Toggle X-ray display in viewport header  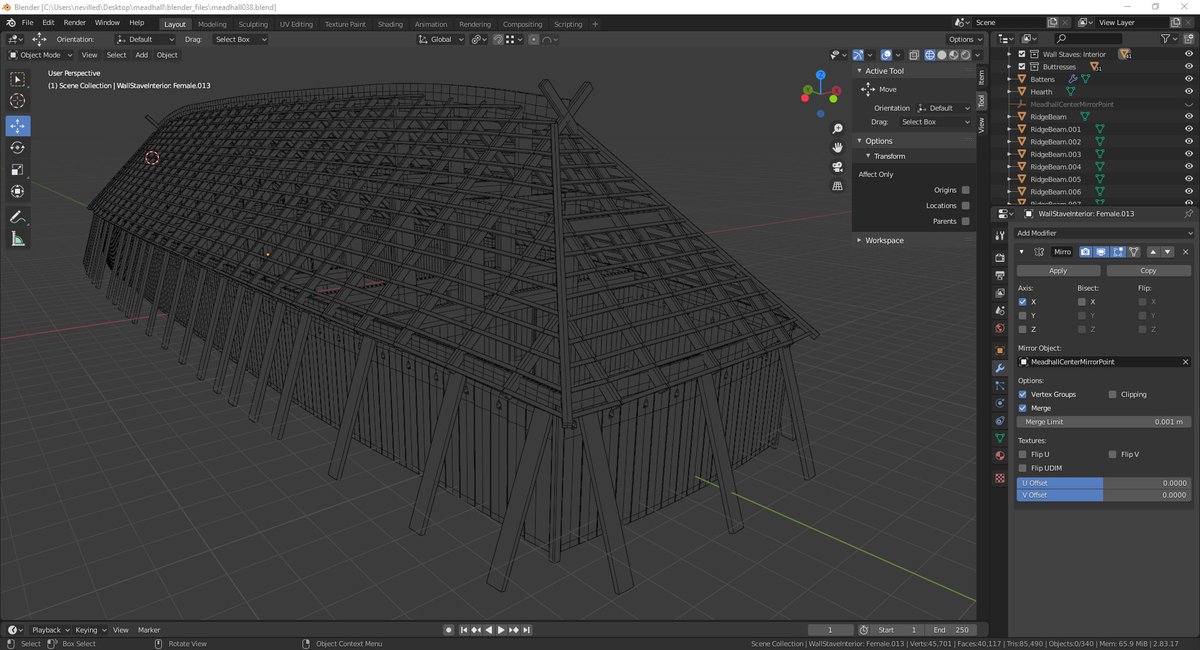913,55
